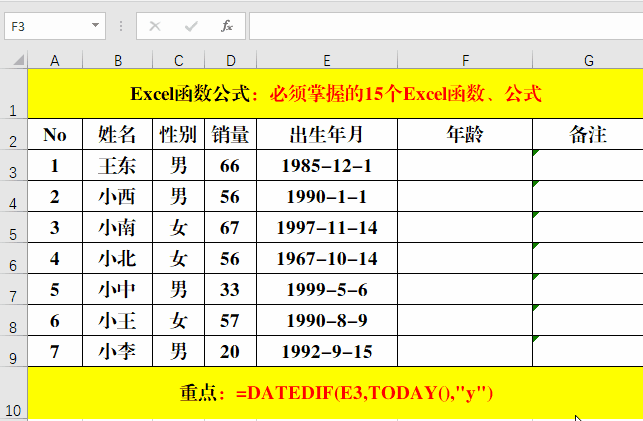This screenshot has height=421, width=643.
Task: Click the empty age cell for 小李
Action: pyautogui.click(x=465, y=351)
